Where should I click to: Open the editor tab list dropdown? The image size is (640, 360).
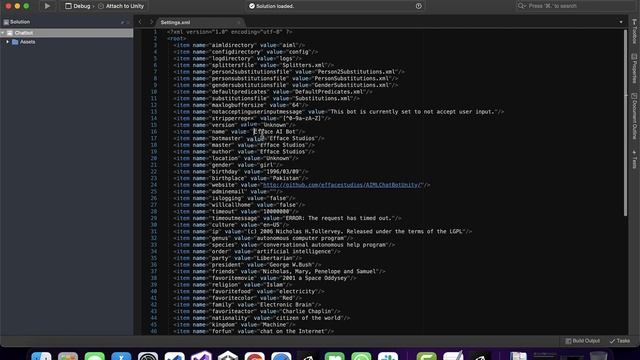[x=621, y=22]
